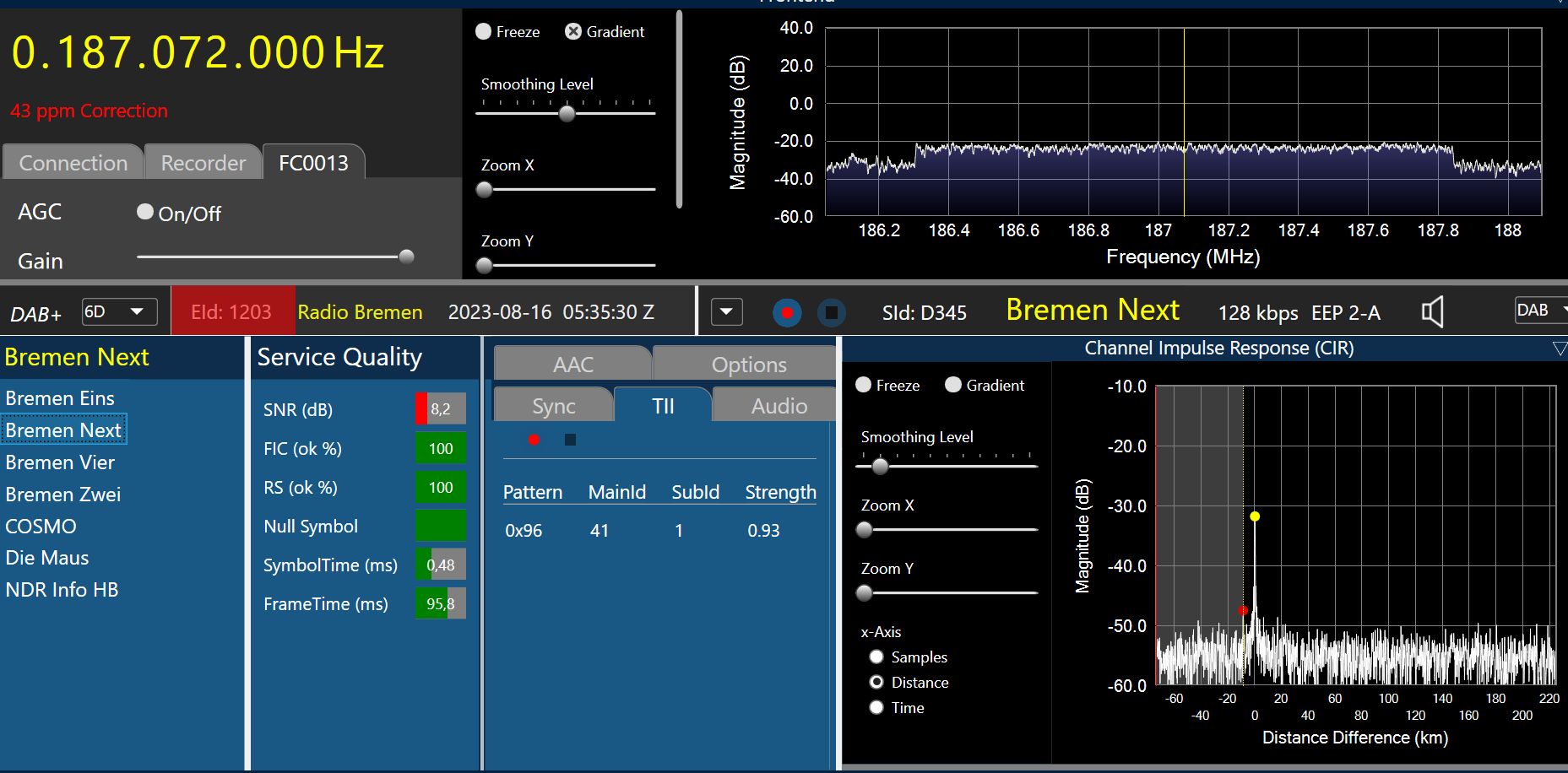The image size is (1568, 773).
Task: Open the DAB mode dropdown
Action: [x=1541, y=311]
